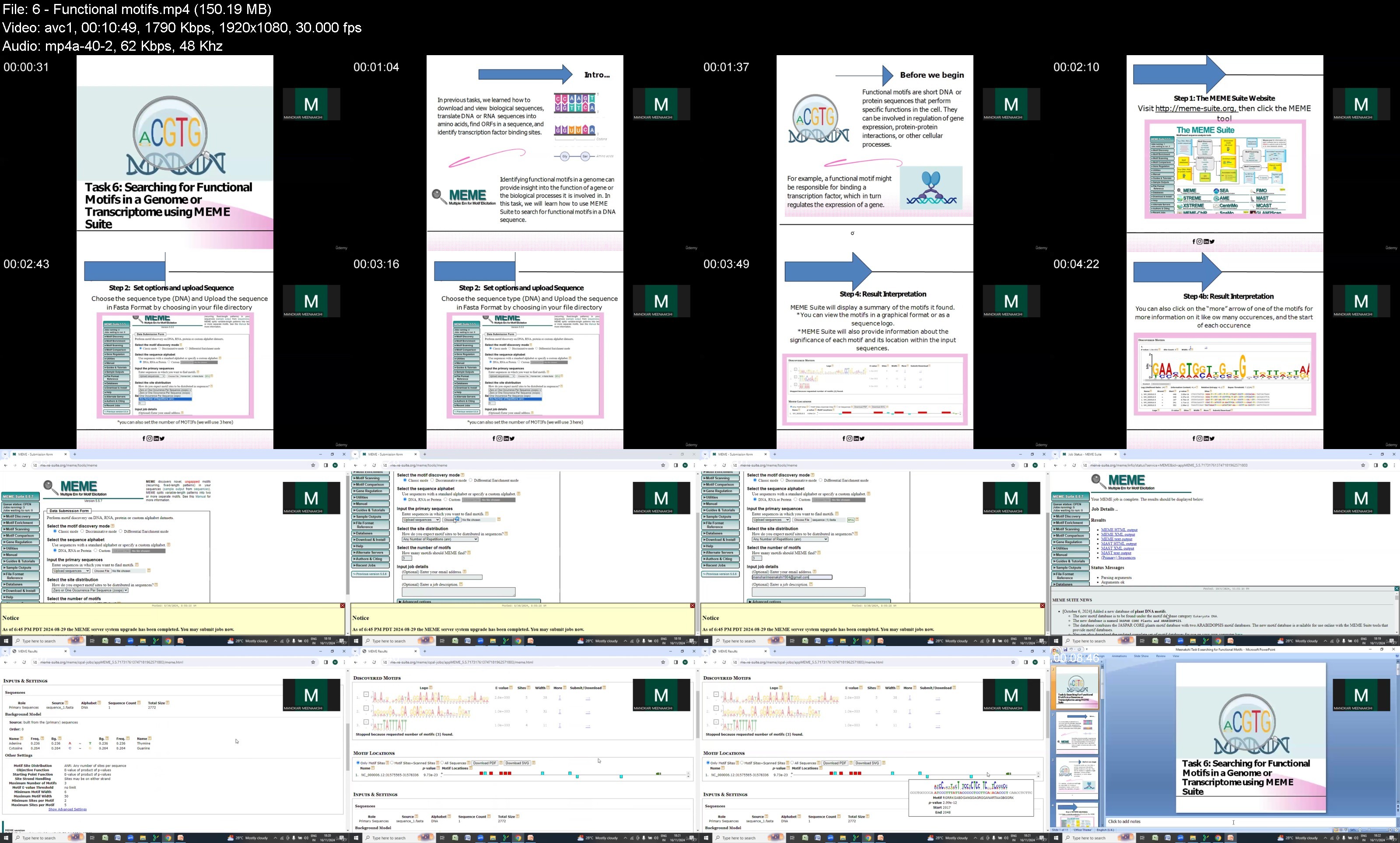This screenshot has height=843, width=1400.
Task: Open the Logo column help icon in the motif-tooltip frame
Action: pyautogui.click(x=780, y=688)
